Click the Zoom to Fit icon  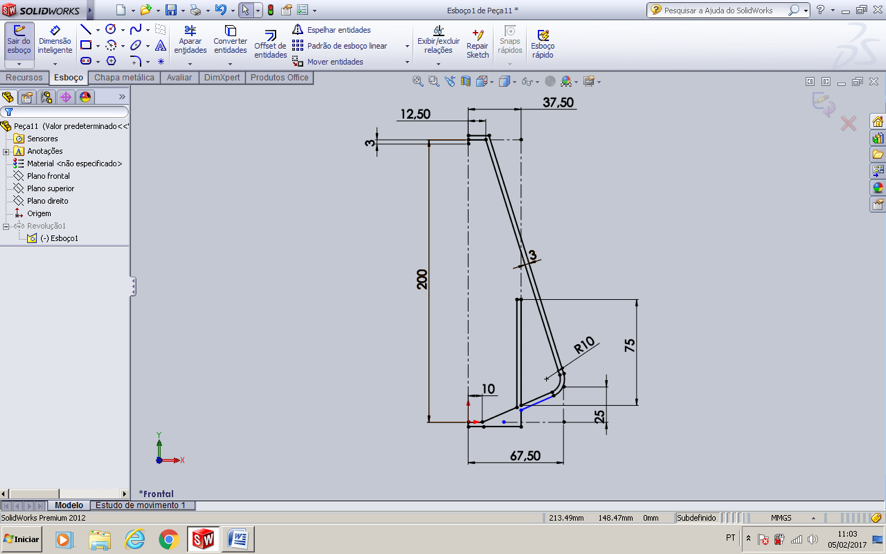[418, 81]
